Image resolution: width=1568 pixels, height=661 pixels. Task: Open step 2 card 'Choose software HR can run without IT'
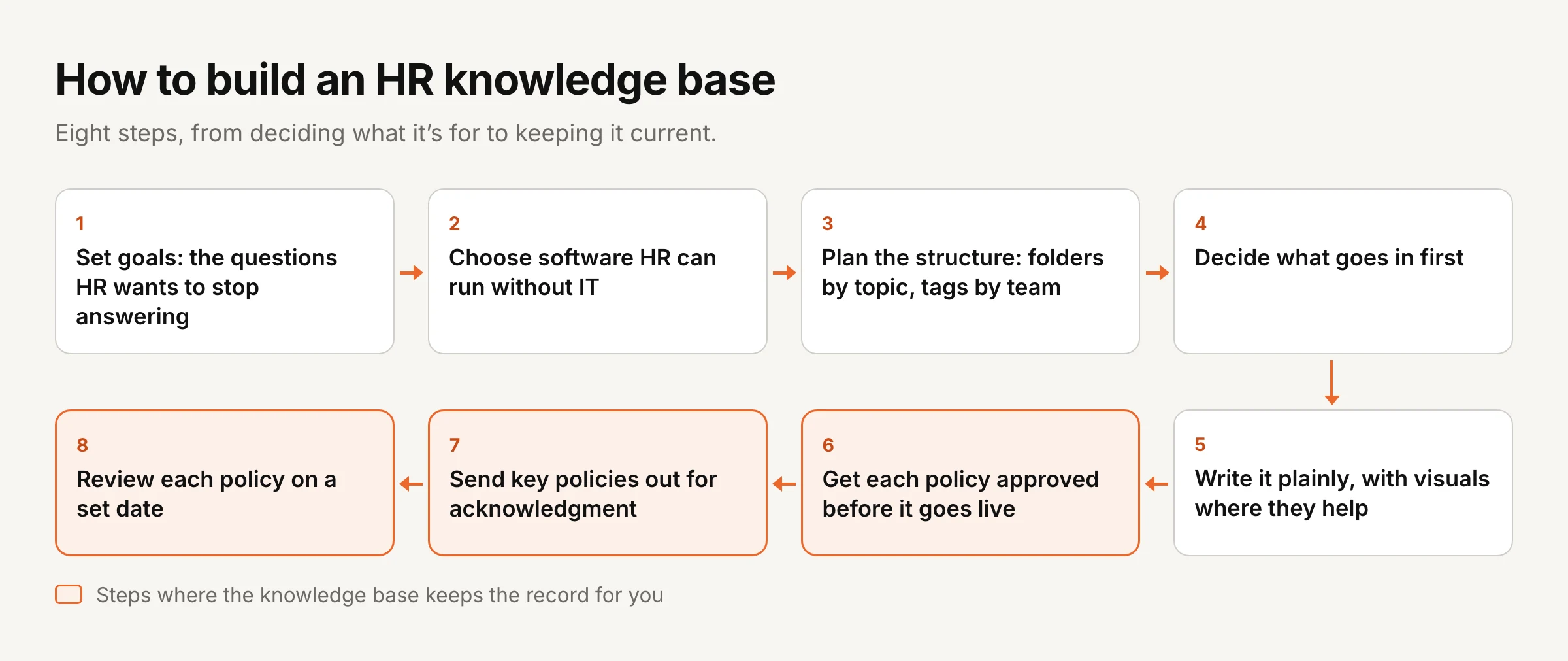(597, 271)
